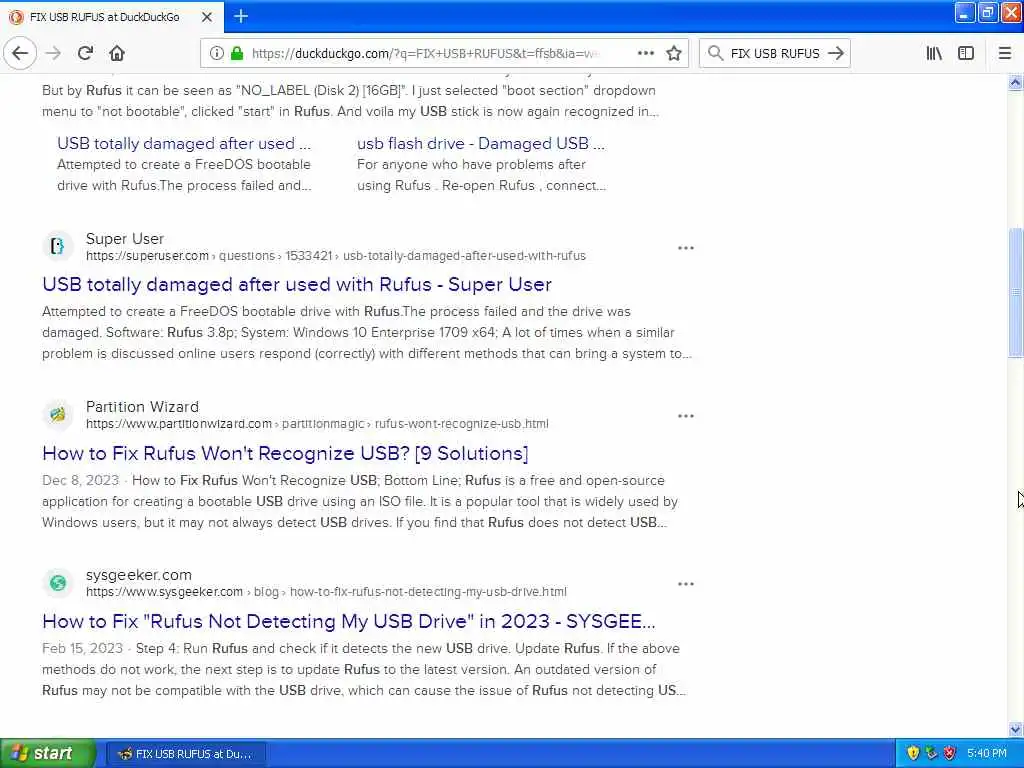Click the yellow security shield tray icon

[913, 754]
